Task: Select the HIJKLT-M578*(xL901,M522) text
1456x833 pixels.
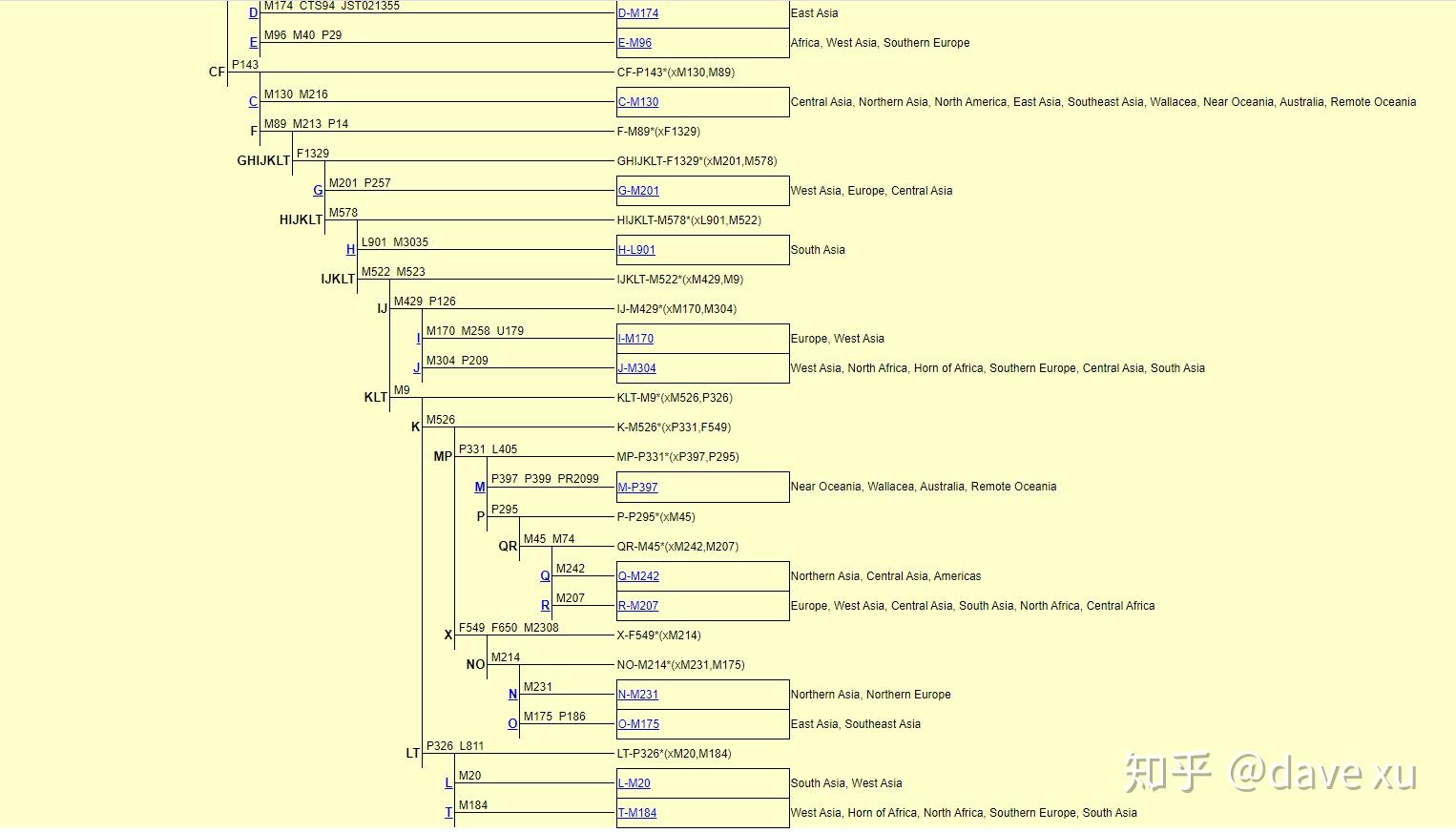Action: (689, 220)
